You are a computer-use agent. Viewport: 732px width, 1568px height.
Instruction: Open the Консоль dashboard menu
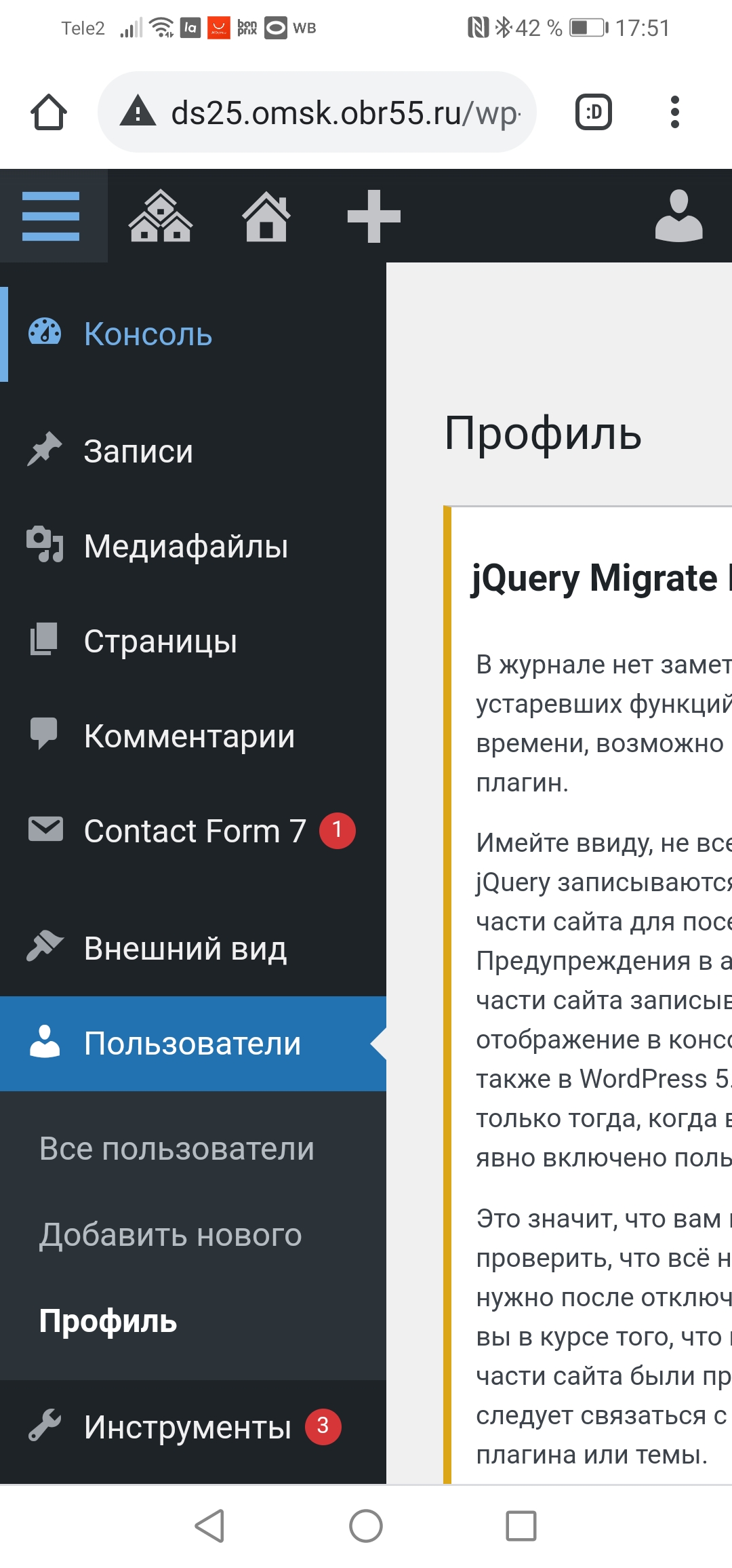[x=148, y=334]
